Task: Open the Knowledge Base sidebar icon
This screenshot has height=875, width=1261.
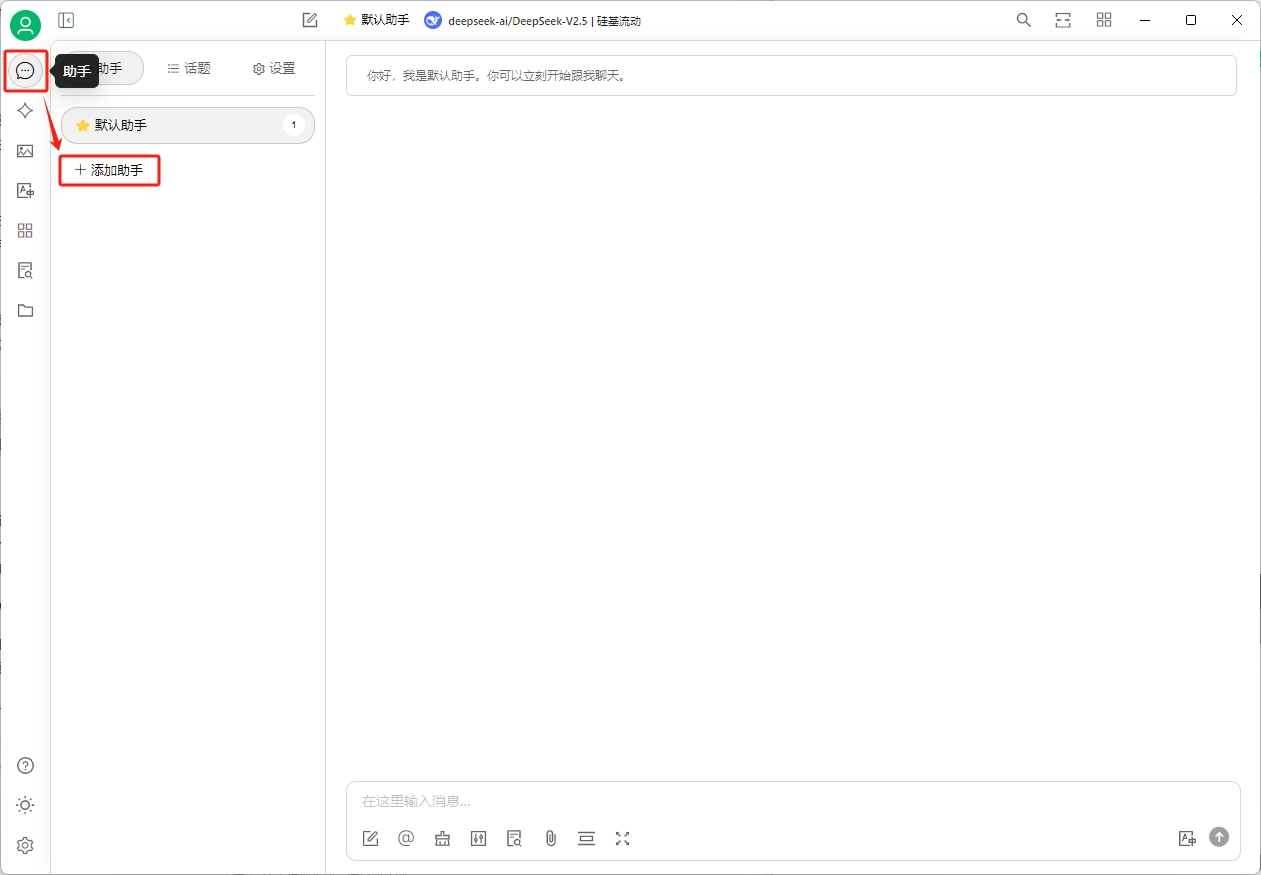Action: 25,271
